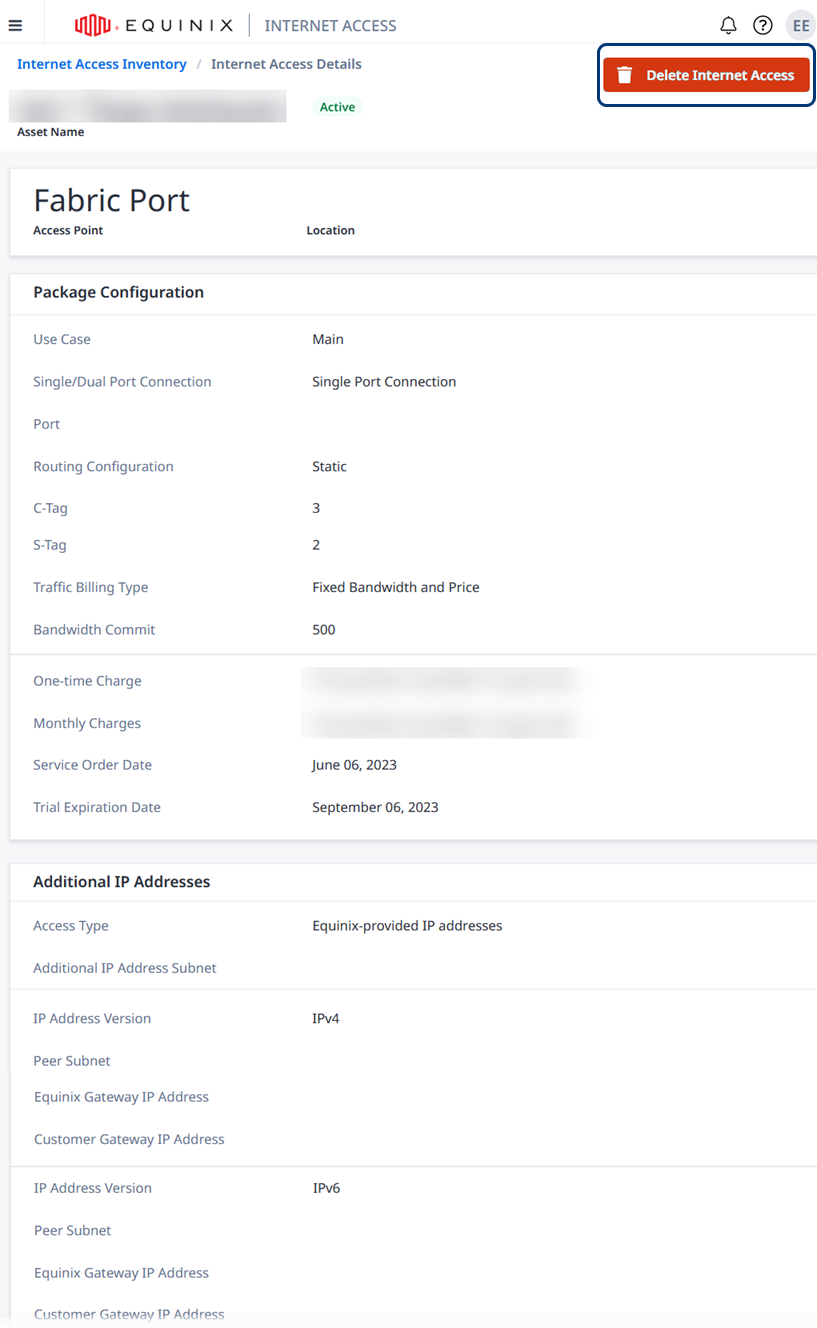Click the Service Order Date June 06, 2023
The width and height of the screenshot is (817, 1328).
pyautogui.click(x=354, y=765)
